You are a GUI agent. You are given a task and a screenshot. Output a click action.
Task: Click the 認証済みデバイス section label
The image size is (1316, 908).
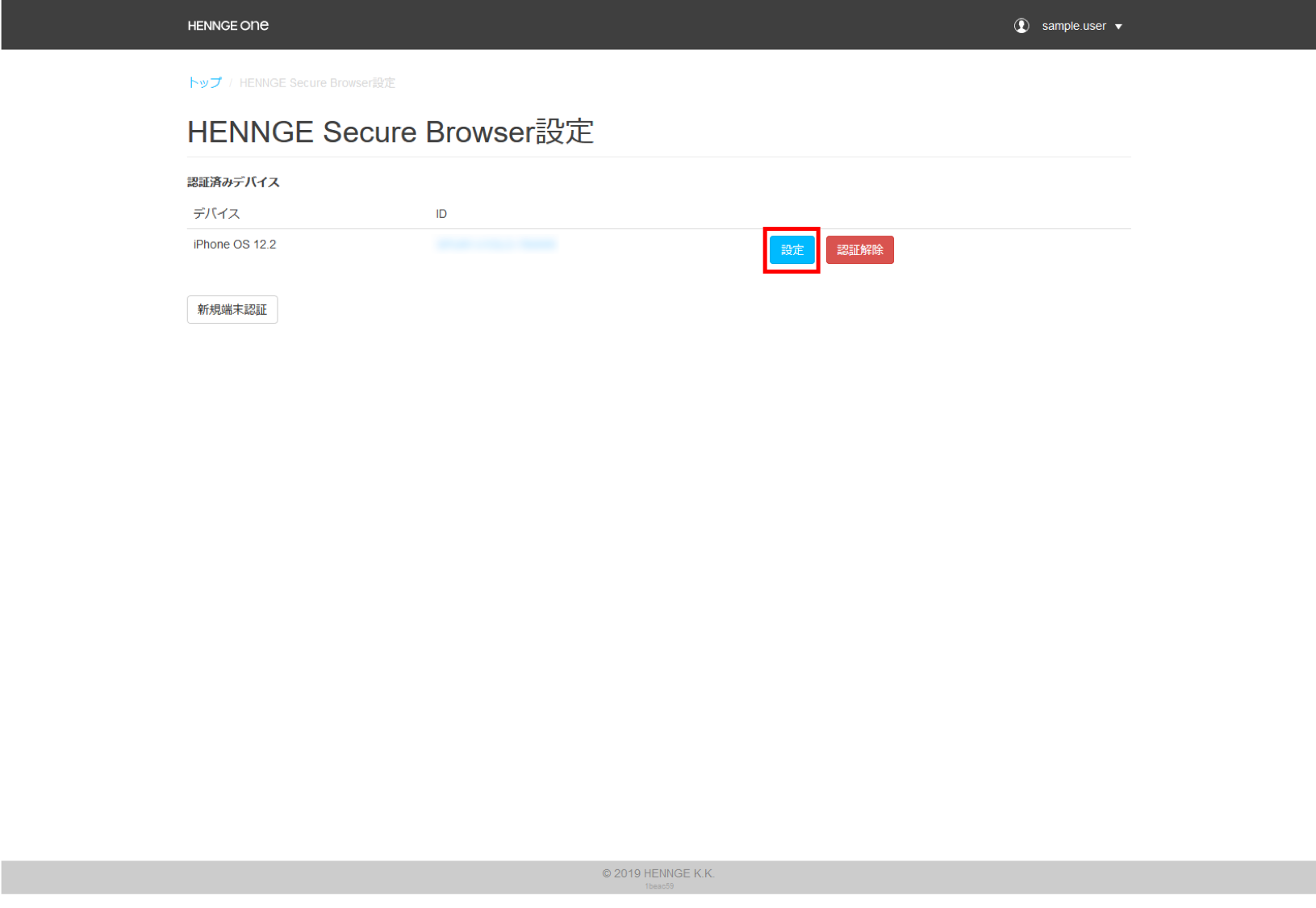point(233,182)
